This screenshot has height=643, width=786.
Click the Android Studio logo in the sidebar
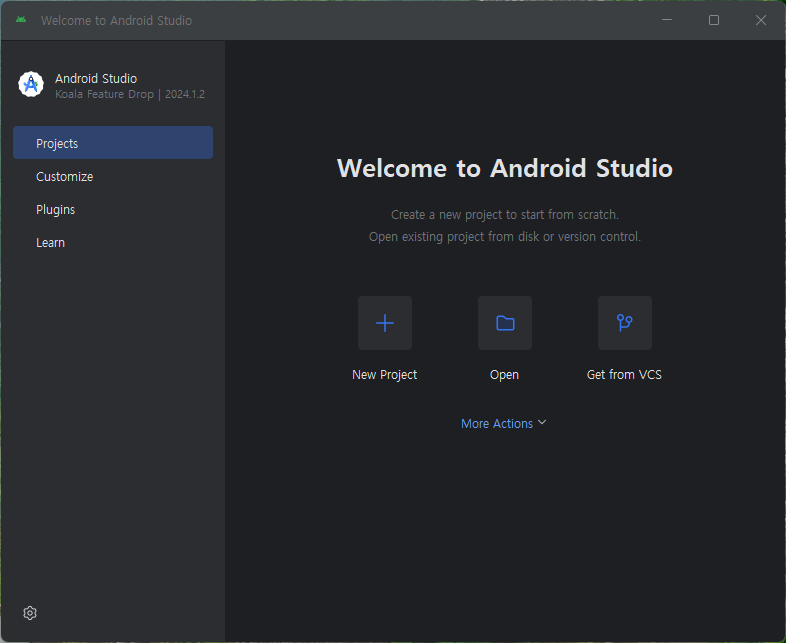(x=31, y=84)
